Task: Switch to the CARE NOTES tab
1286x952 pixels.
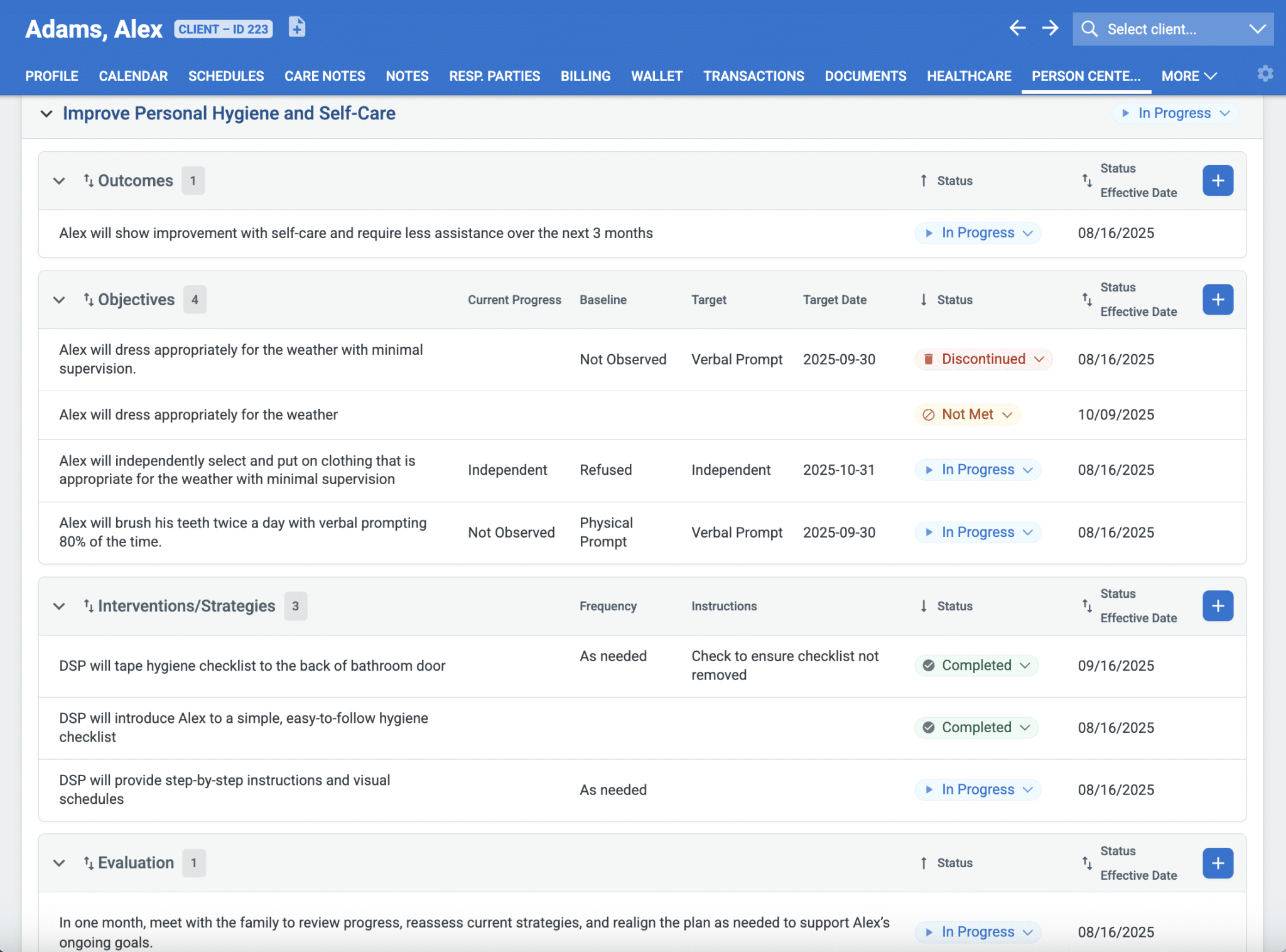Action: click(x=325, y=76)
